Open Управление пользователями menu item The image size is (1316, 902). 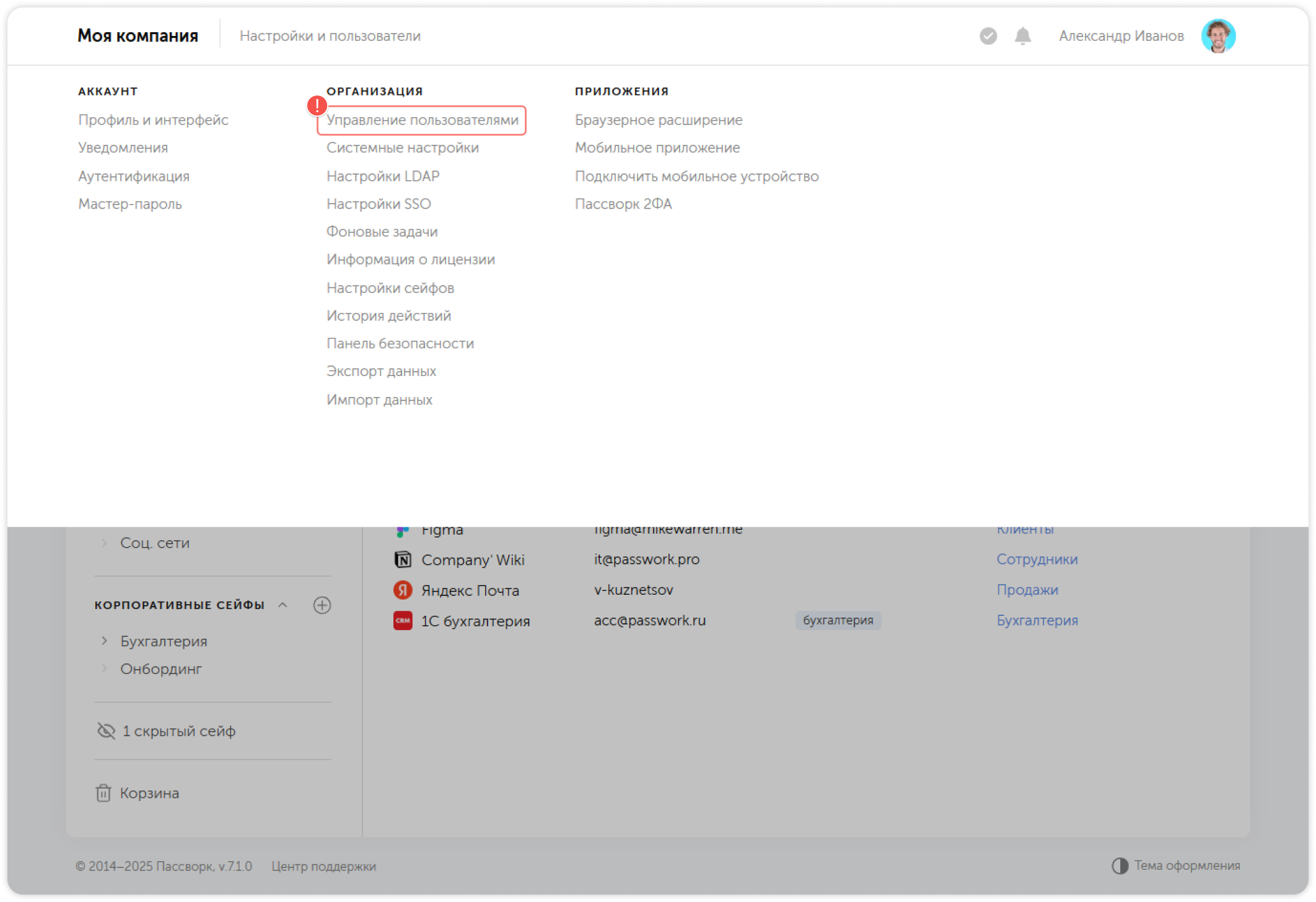[x=422, y=120]
